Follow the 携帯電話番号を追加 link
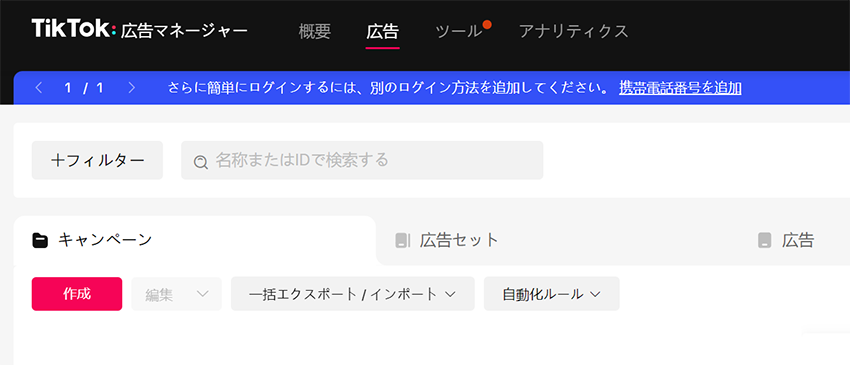The image size is (850, 365). (680, 88)
